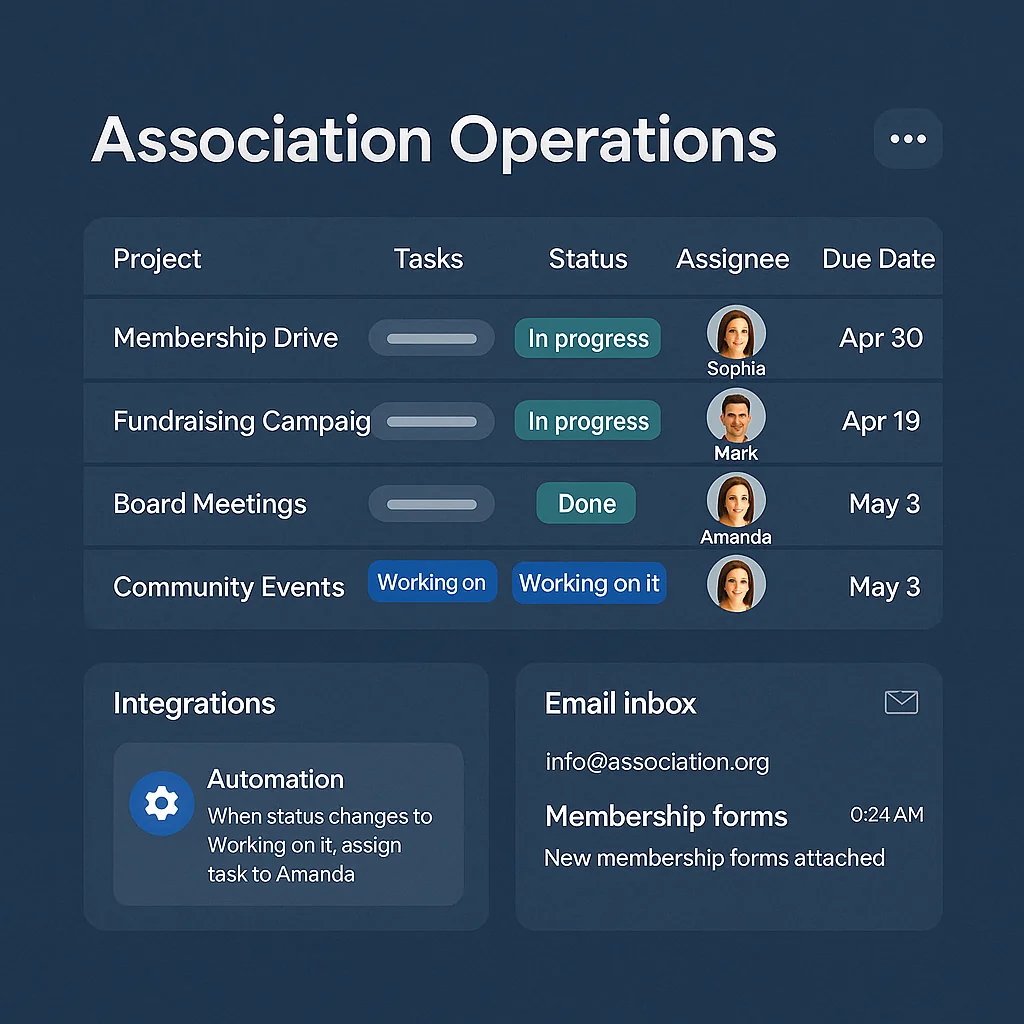This screenshot has height=1024, width=1024.
Task: Click the Automation gear icon
Action: point(161,803)
